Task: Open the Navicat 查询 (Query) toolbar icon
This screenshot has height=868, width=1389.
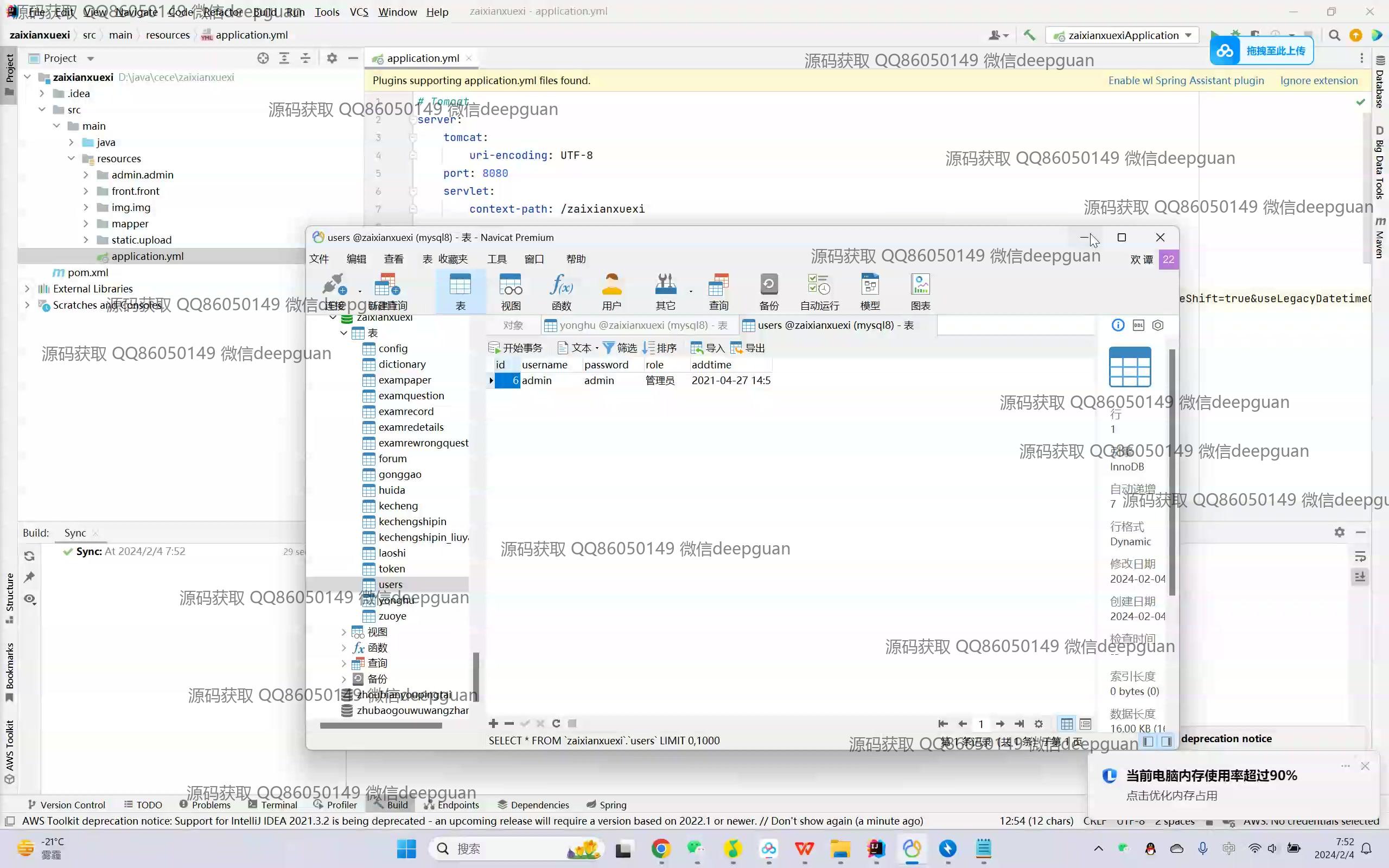Action: pyautogui.click(x=718, y=292)
